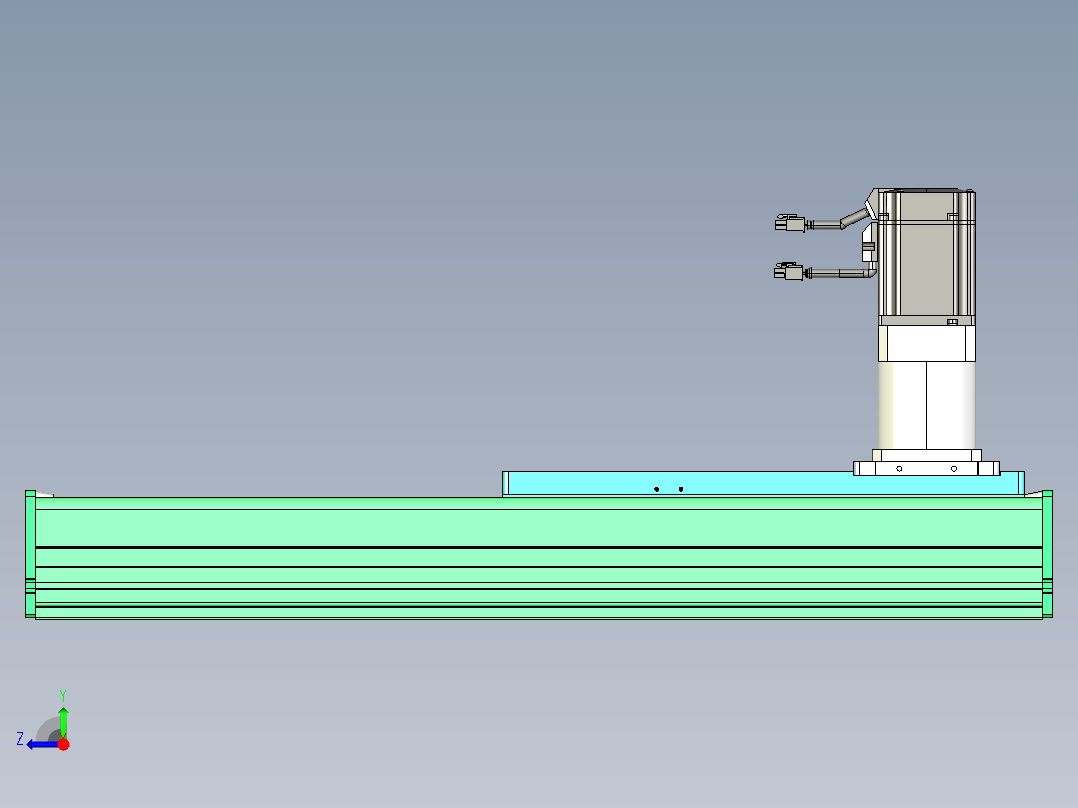Click the "Z" axis label
Image resolution: width=1078 pixels, height=808 pixels.
[x=20, y=739]
